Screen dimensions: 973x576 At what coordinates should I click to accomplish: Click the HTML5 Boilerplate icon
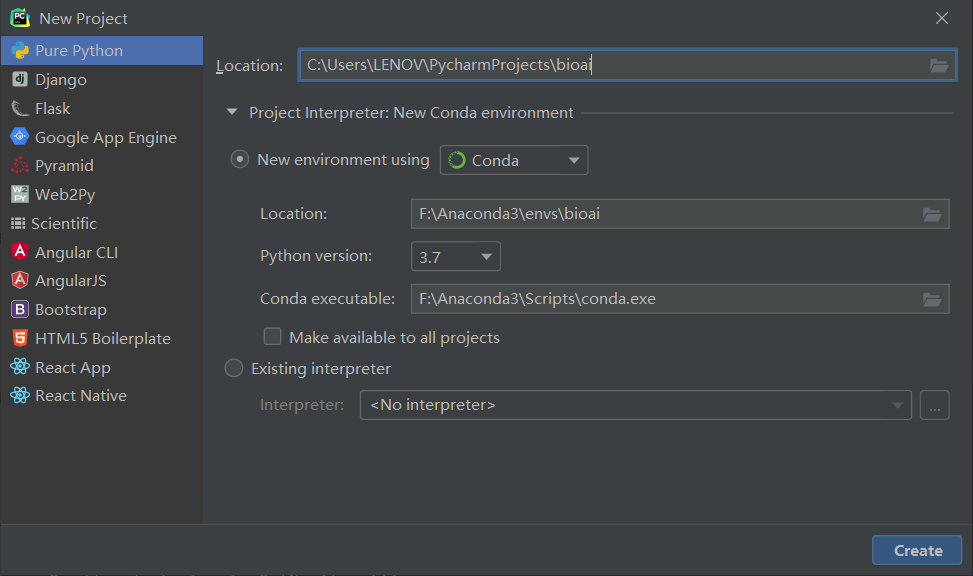(20, 338)
